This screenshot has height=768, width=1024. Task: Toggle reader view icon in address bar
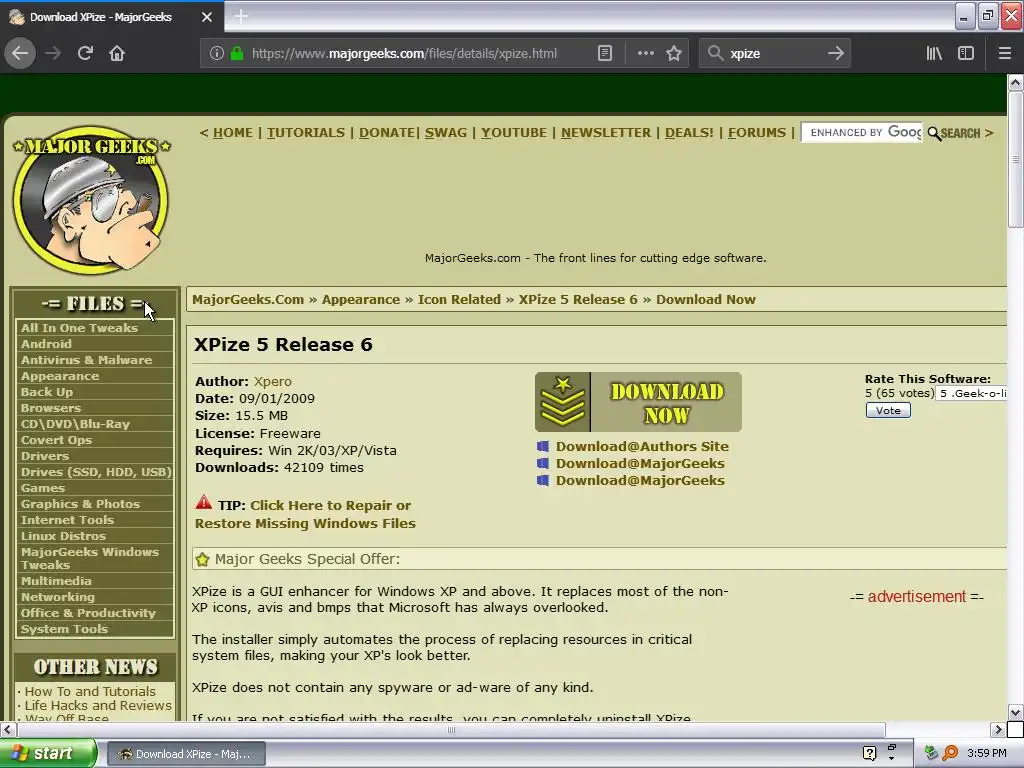605,53
